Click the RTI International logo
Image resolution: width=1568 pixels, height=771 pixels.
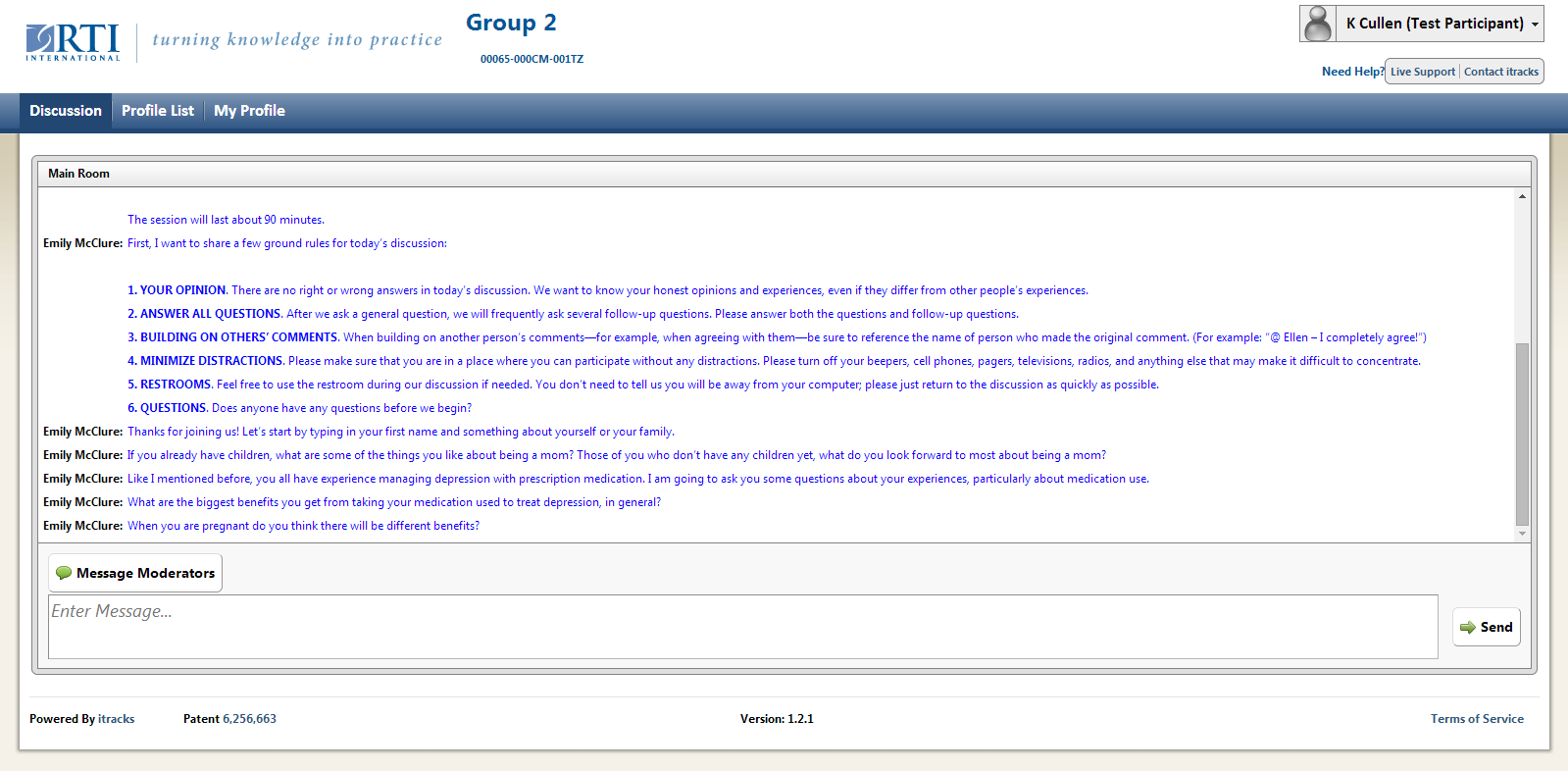coord(74,42)
